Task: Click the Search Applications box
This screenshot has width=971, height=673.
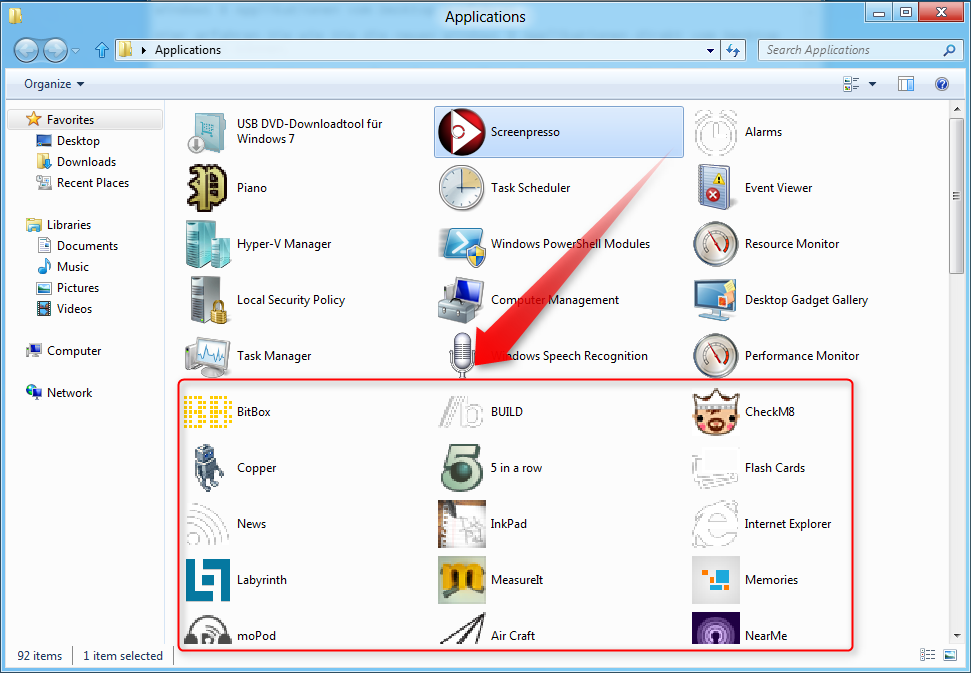Action: tap(855, 49)
